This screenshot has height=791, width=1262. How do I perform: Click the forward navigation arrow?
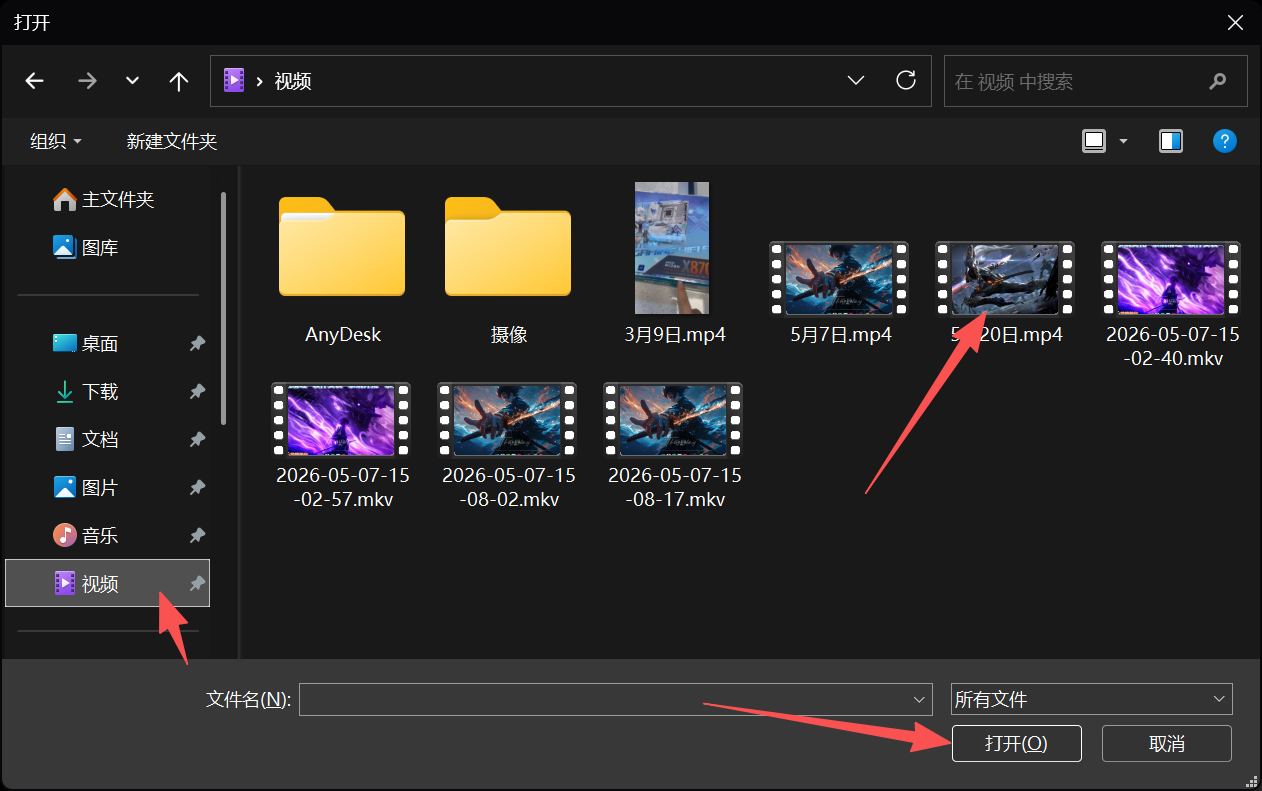point(87,82)
